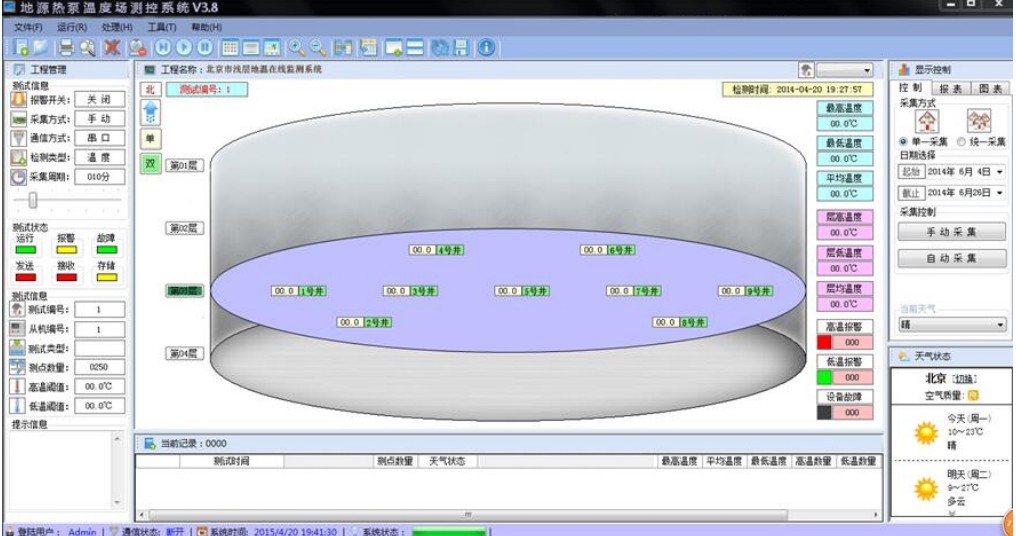Toggle the 北 direction button
This screenshot has width=1016, height=536.
coord(150,89)
